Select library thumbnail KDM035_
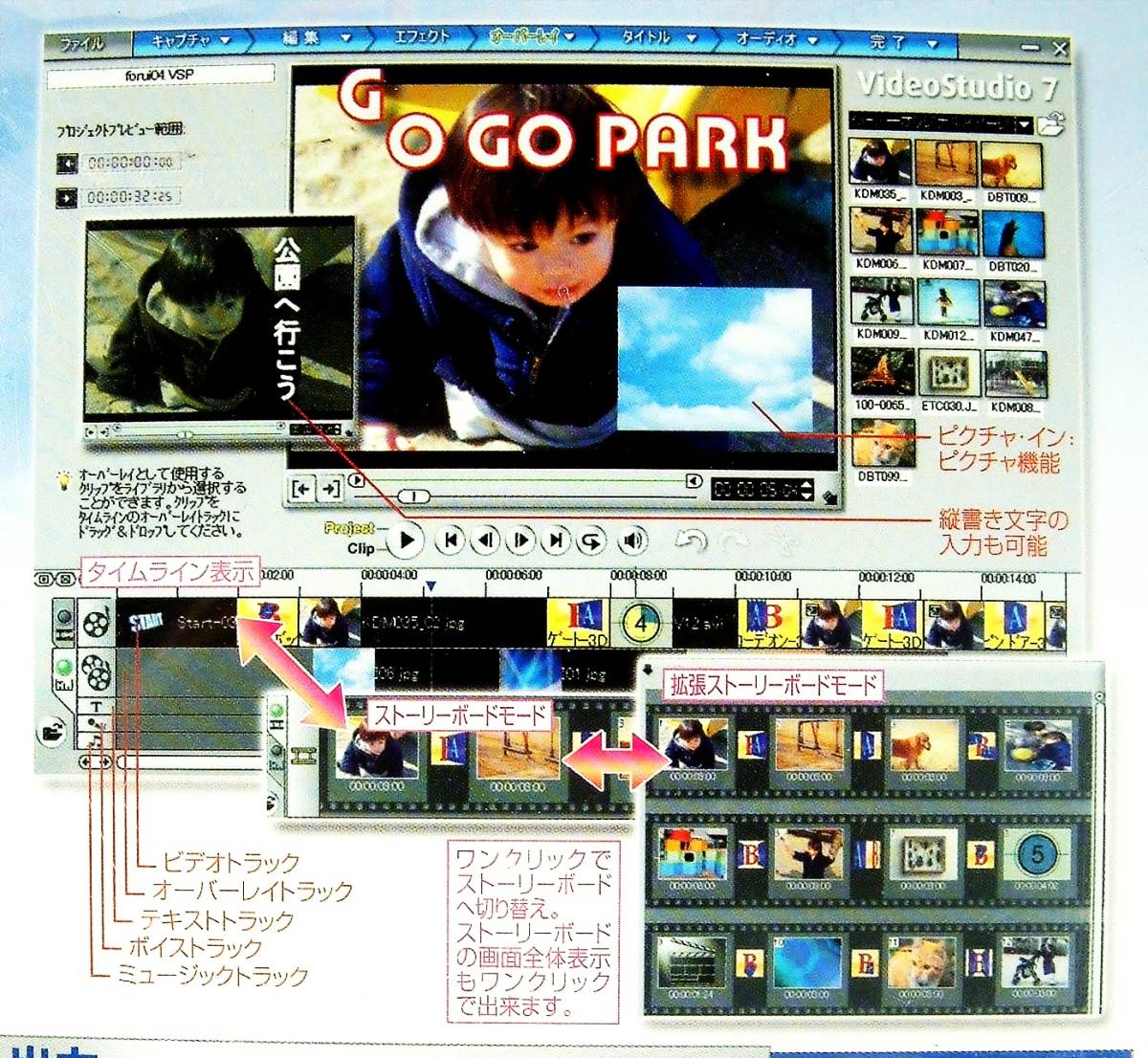 point(880,164)
